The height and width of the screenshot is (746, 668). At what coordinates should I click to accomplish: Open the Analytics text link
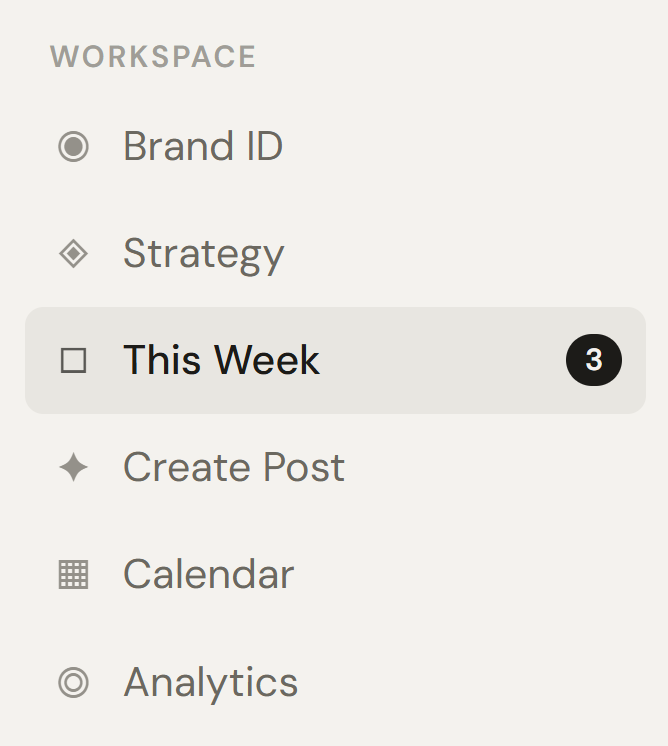click(210, 683)
